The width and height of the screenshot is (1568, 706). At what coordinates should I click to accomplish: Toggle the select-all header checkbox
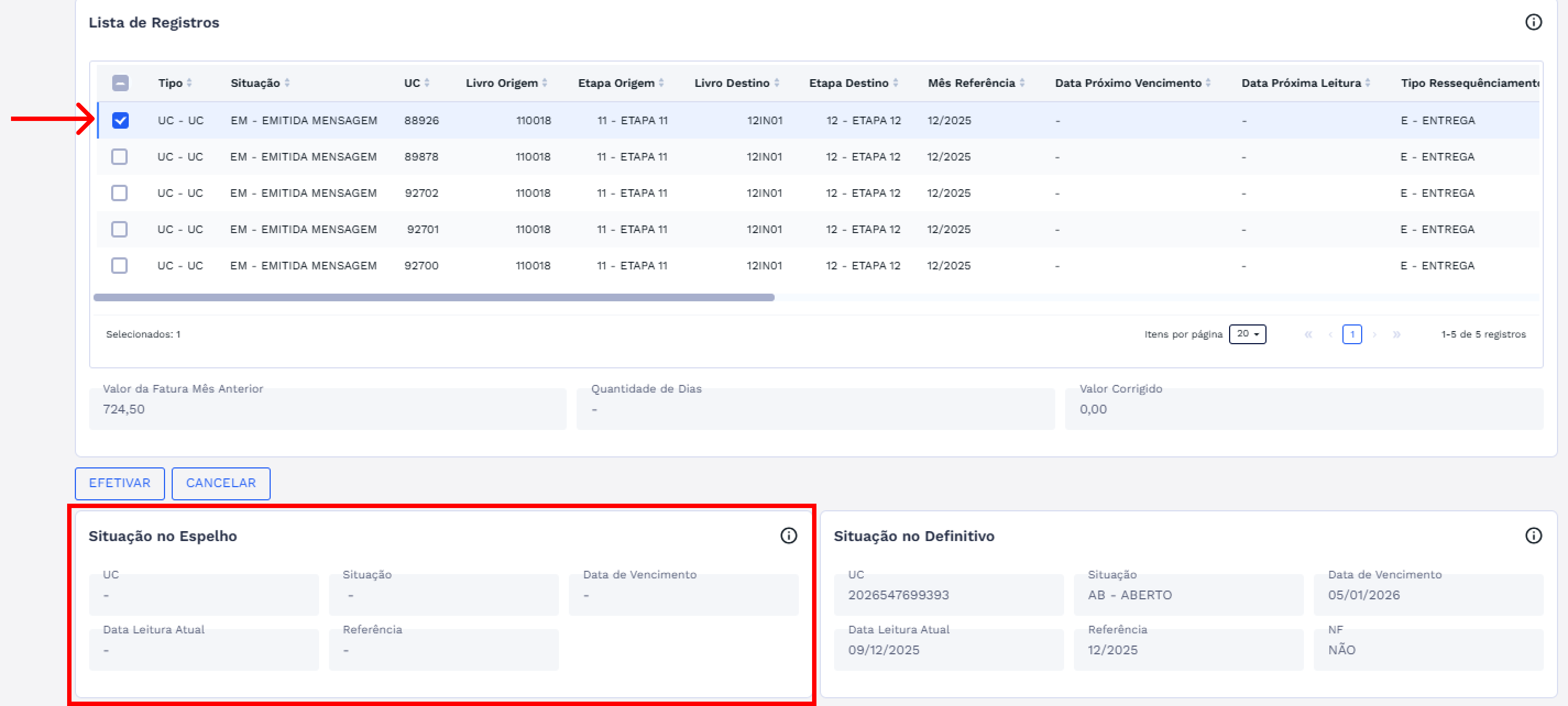[x=120, y=84]
